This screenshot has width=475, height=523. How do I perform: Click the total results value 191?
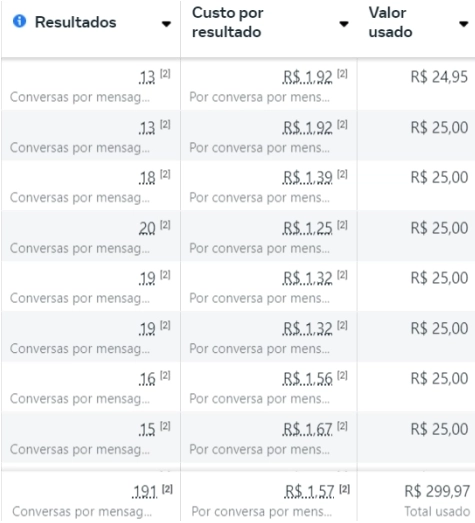144,492
